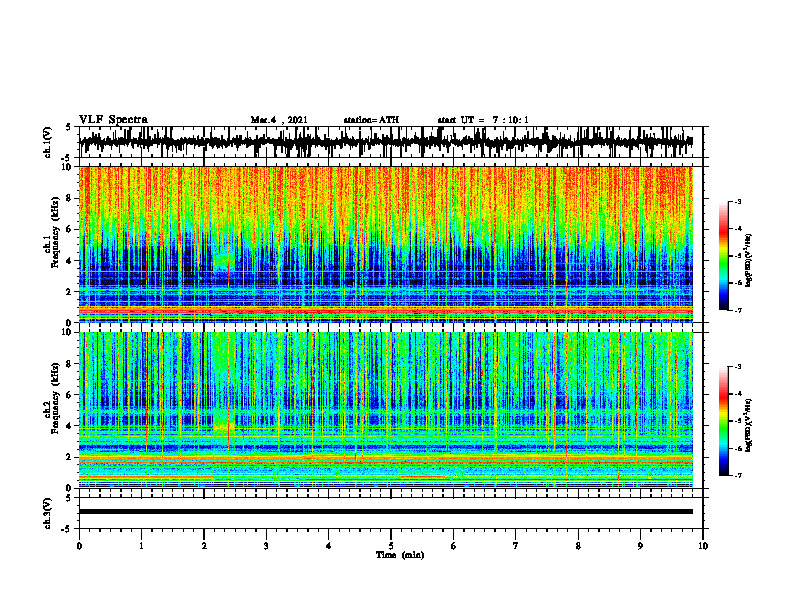Click time axis tick label "3"
792x612 pixels.
point(266,545)
